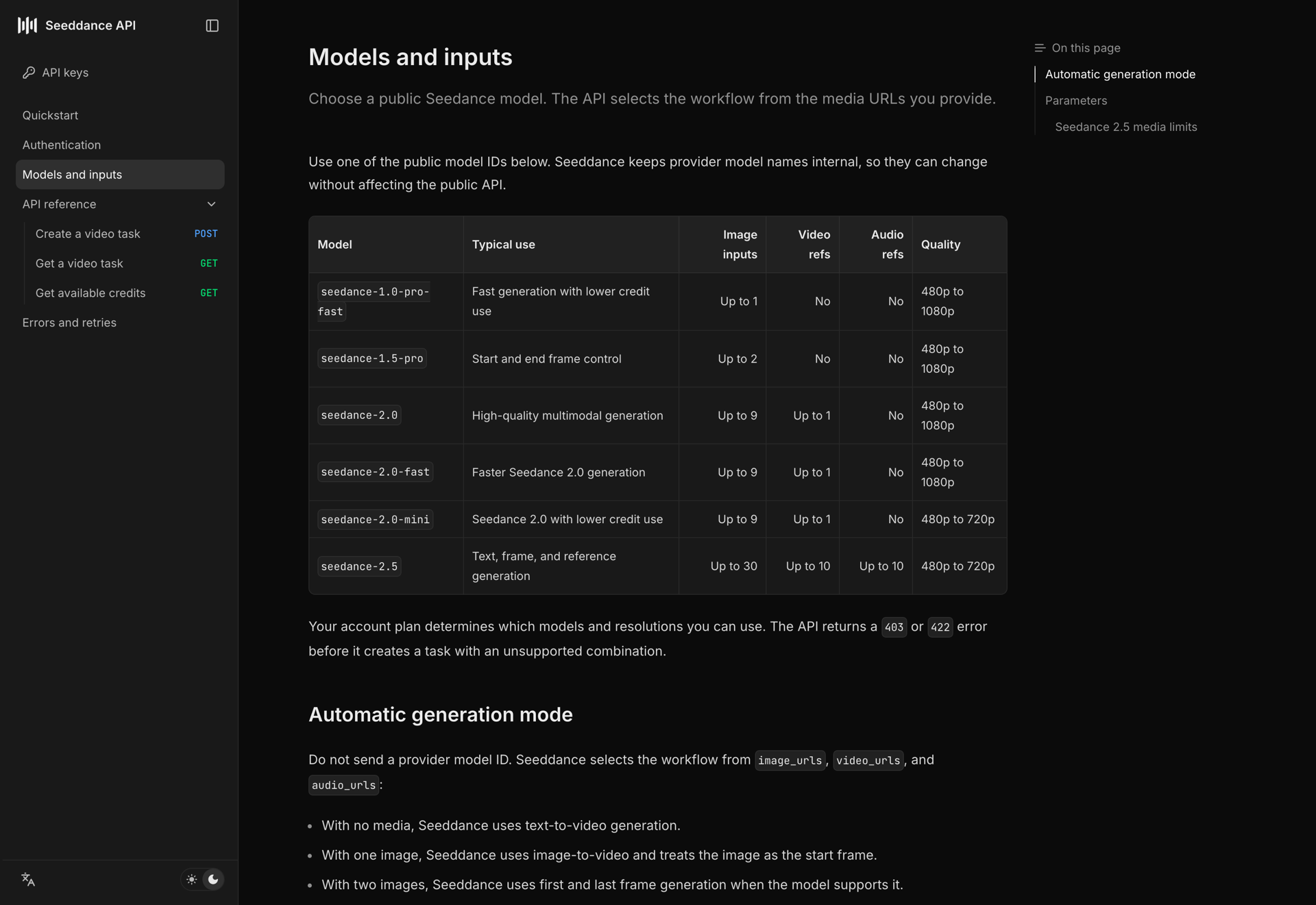1316x905 pixels.
Task: Click the seedance-1.0-pro-fast model code
Action: [374, 302]
